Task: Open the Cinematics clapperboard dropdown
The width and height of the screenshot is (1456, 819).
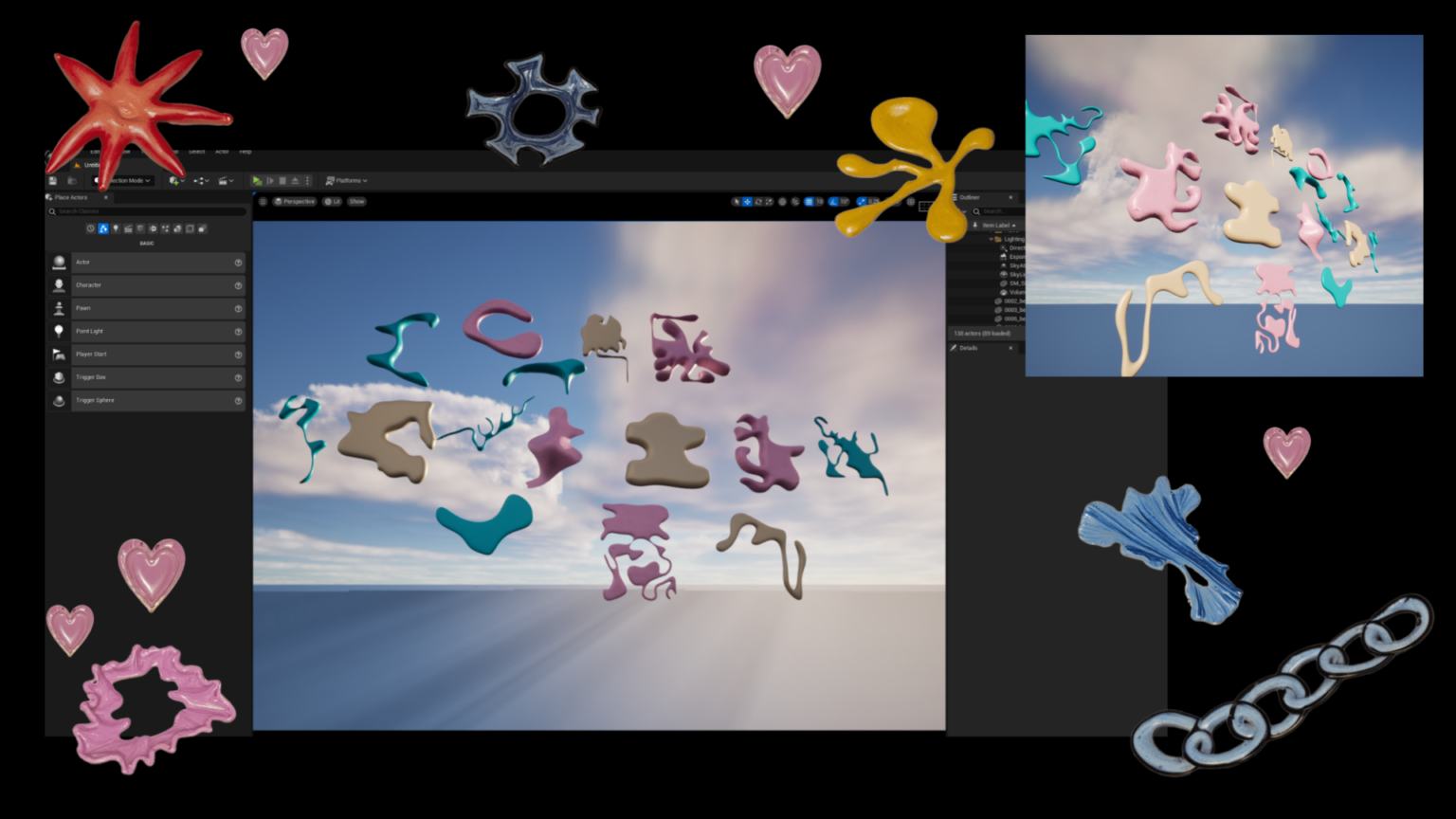Action: click(226, 180)
